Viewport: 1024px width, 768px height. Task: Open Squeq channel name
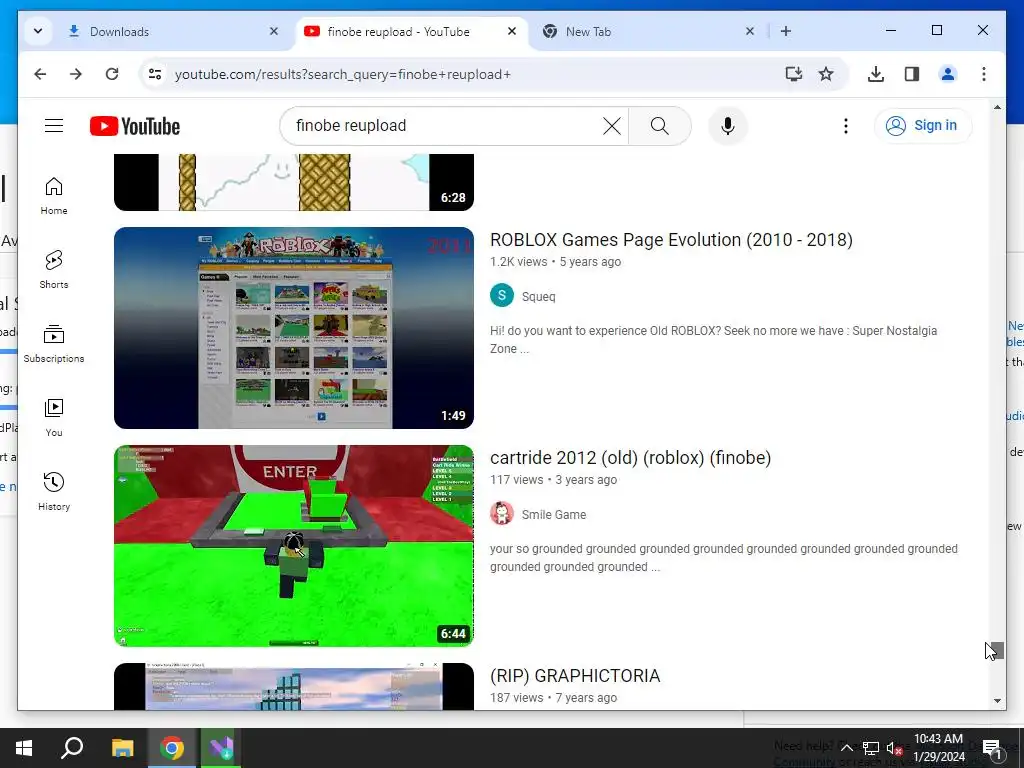[539, 296]
